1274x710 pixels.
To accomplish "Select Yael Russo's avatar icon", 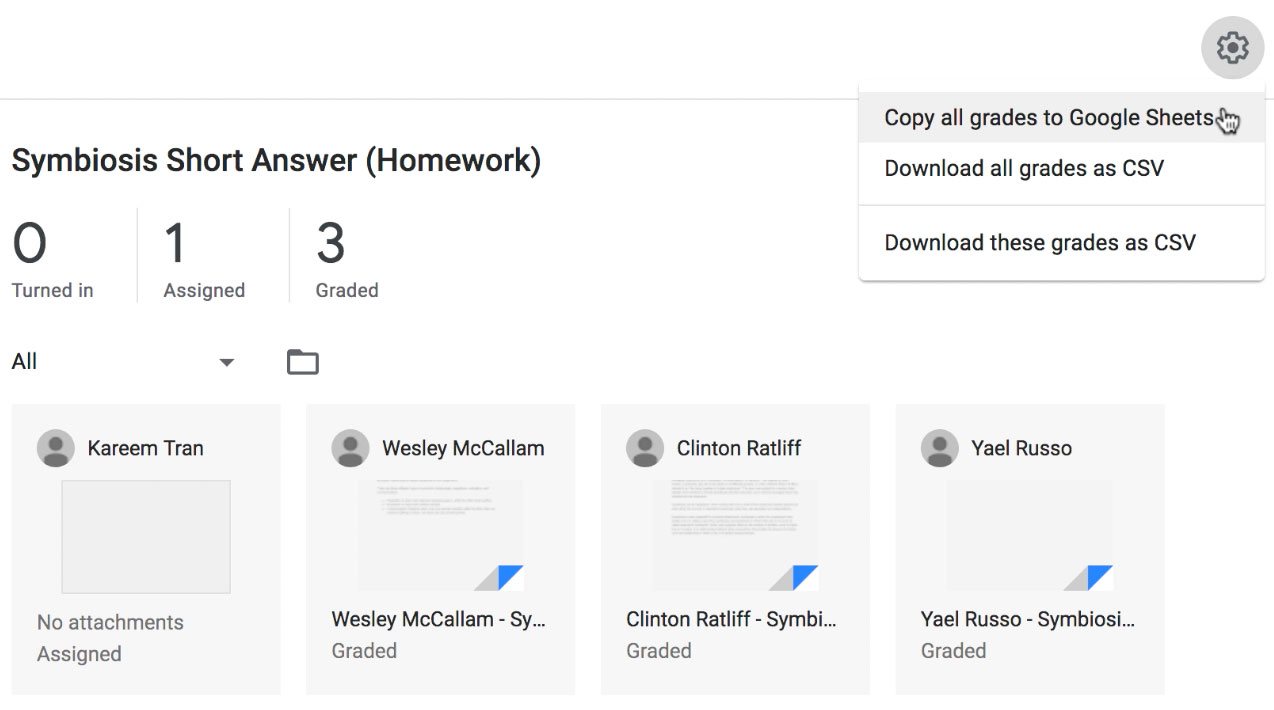I will point(940,448).
